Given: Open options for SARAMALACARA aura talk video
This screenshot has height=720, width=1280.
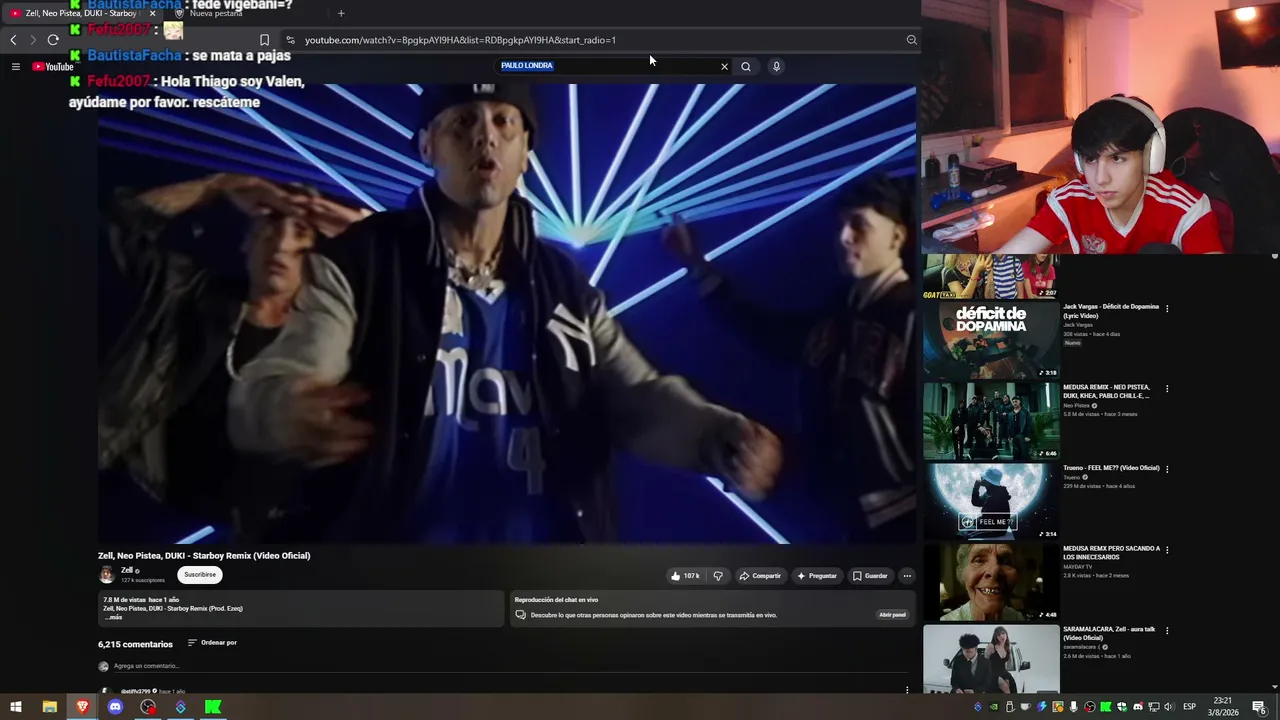Looking at the screenshot, I should click(x=1167, y=631).
